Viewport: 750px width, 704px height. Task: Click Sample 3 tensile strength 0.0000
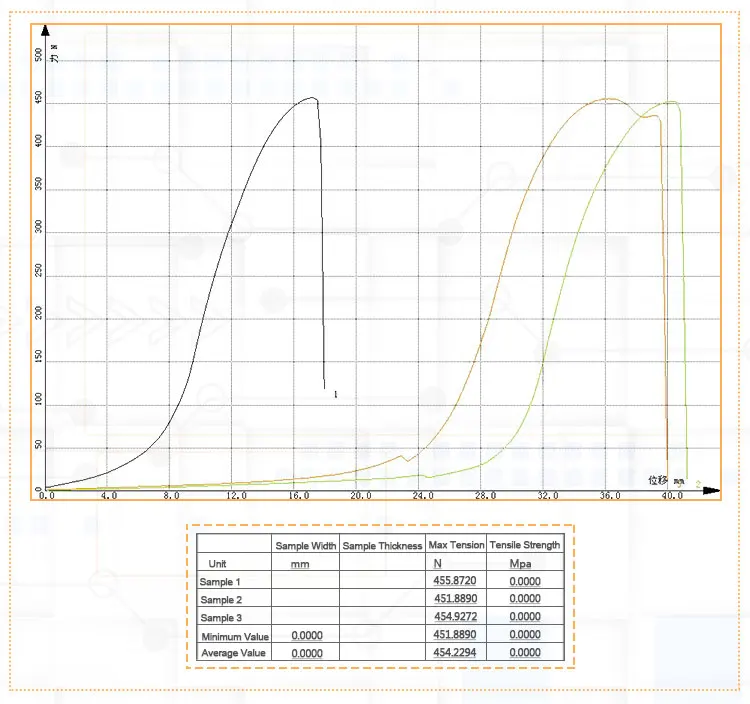[x=525, y=616]
